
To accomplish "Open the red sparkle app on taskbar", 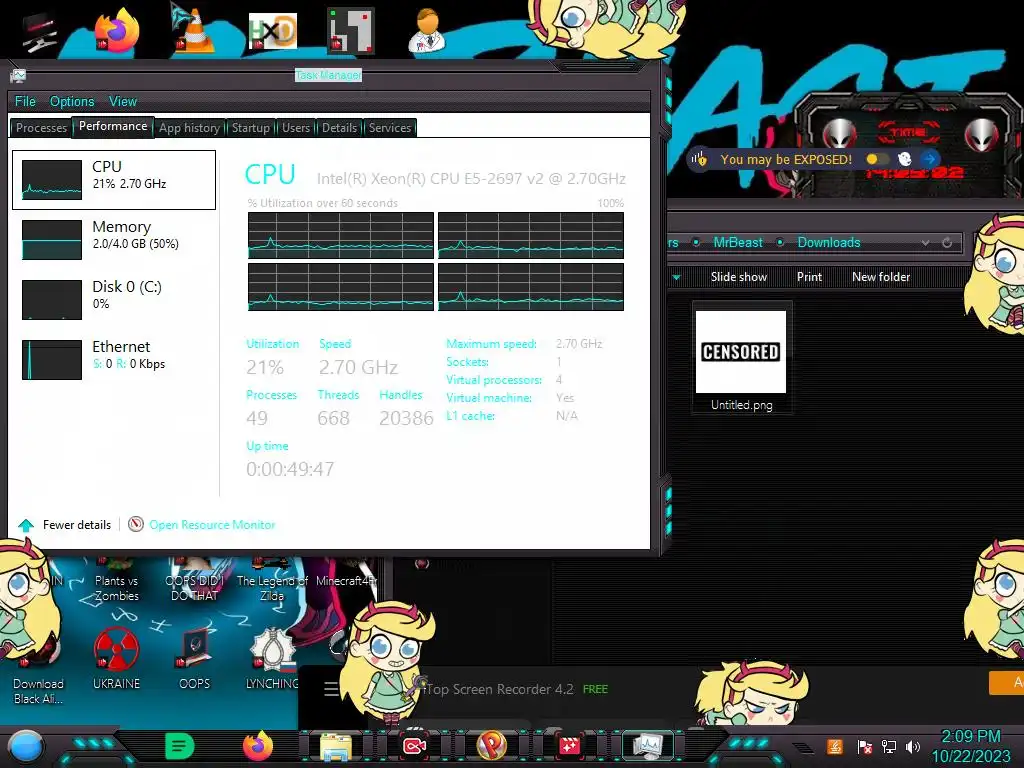I will click(569, 746).
